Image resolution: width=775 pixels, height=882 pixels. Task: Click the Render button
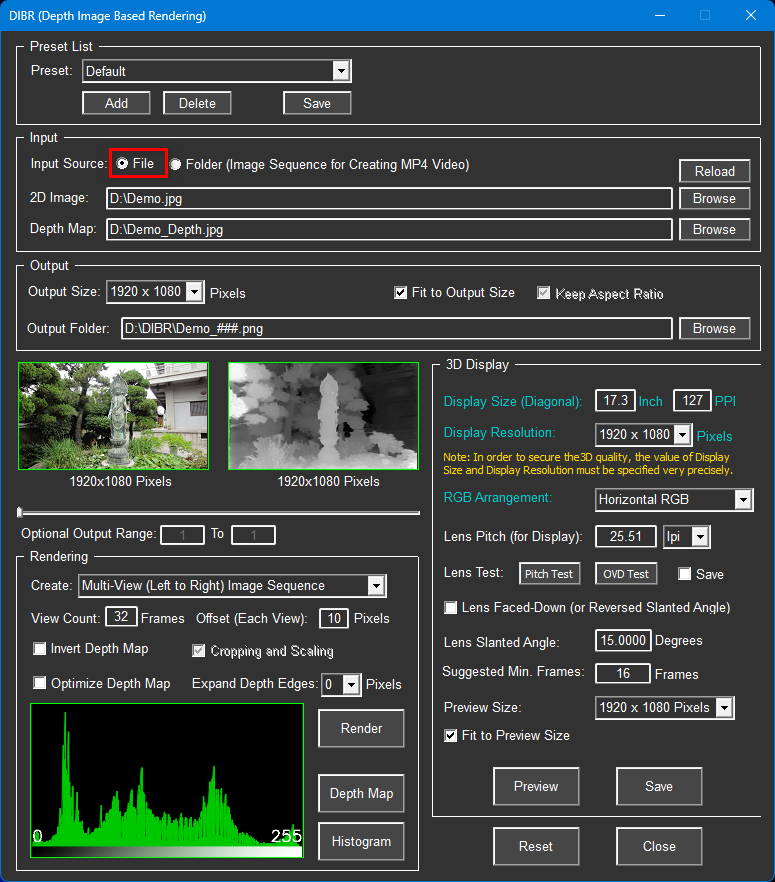361,728
